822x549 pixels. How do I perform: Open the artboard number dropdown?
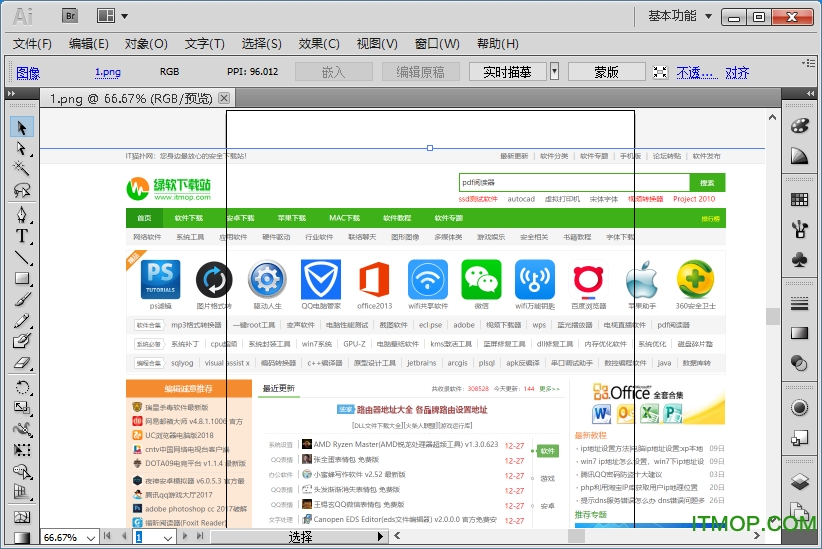point(168,538)
